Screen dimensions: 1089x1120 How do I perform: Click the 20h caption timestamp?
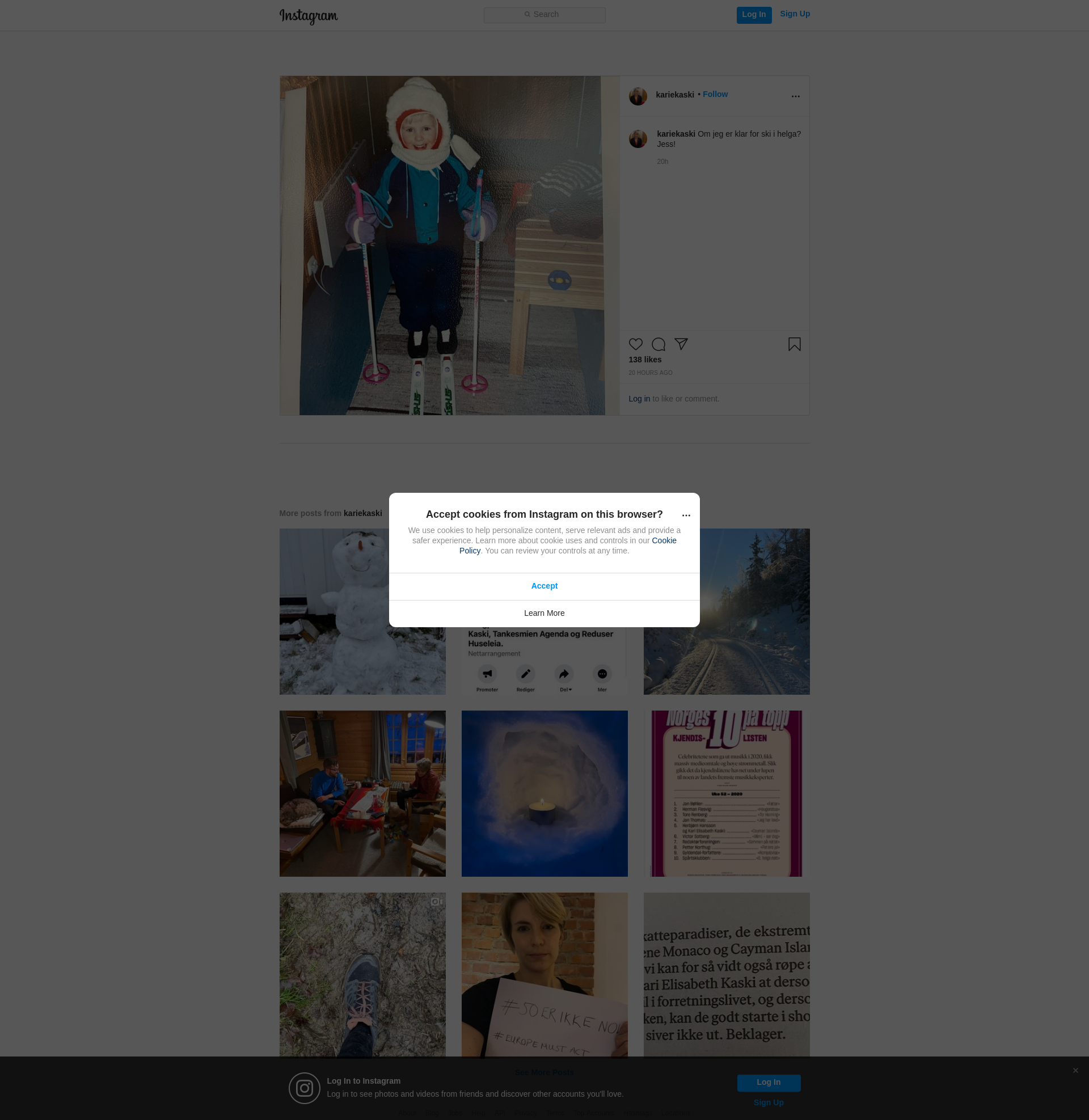pyautogui.click(x=662, y=162)
